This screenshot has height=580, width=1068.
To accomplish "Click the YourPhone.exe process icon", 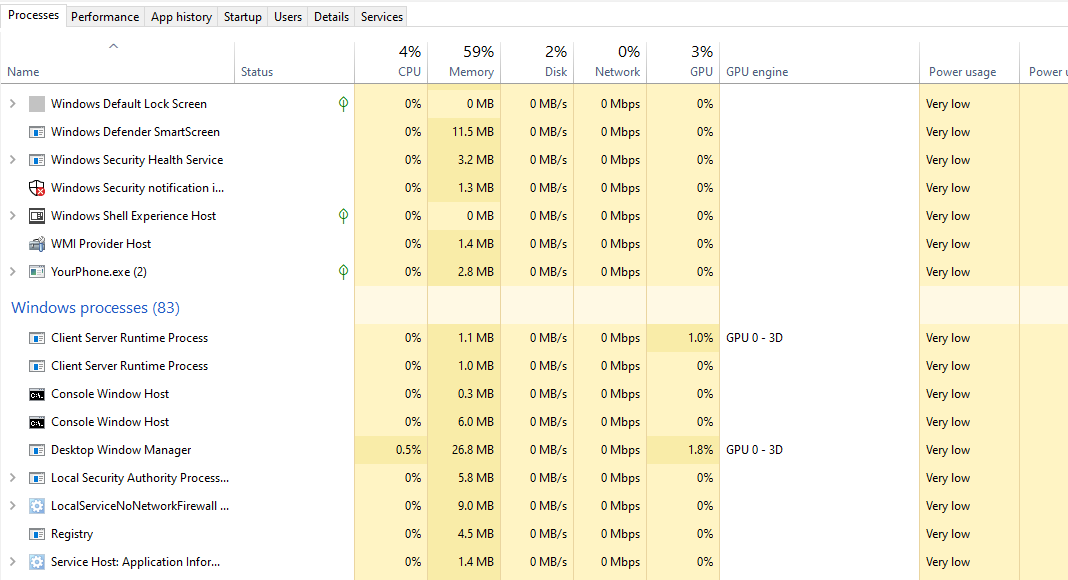I will [x=37, y=272].
